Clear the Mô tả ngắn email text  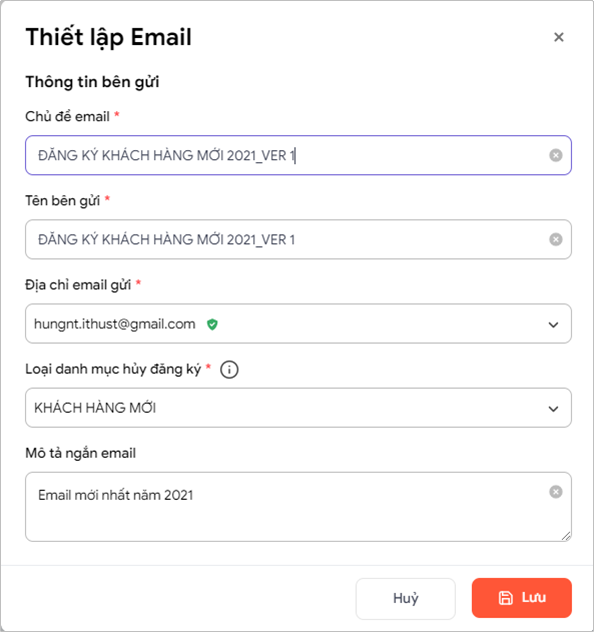pos(556,492)
